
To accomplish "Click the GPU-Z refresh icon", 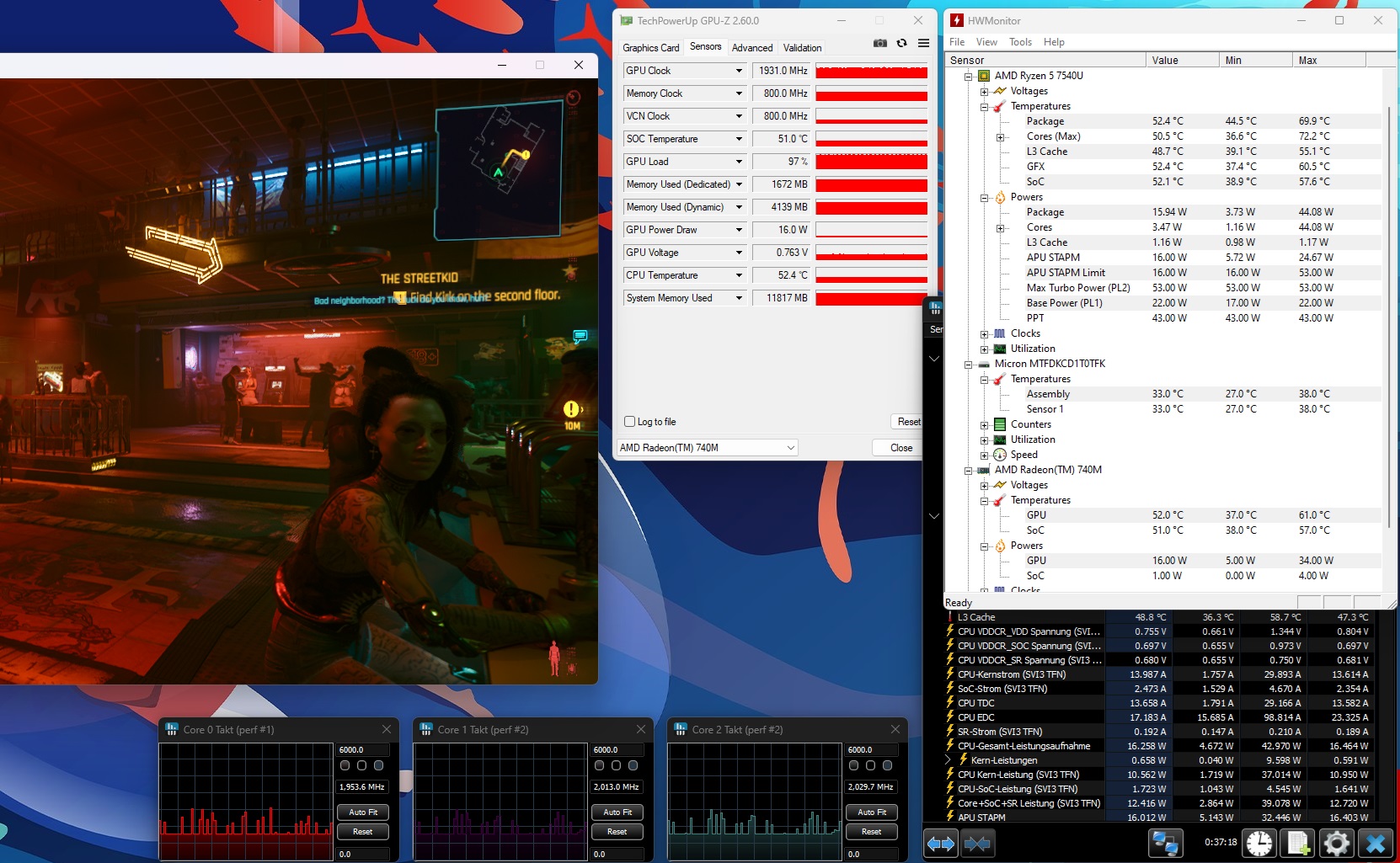I will (901, 43).
